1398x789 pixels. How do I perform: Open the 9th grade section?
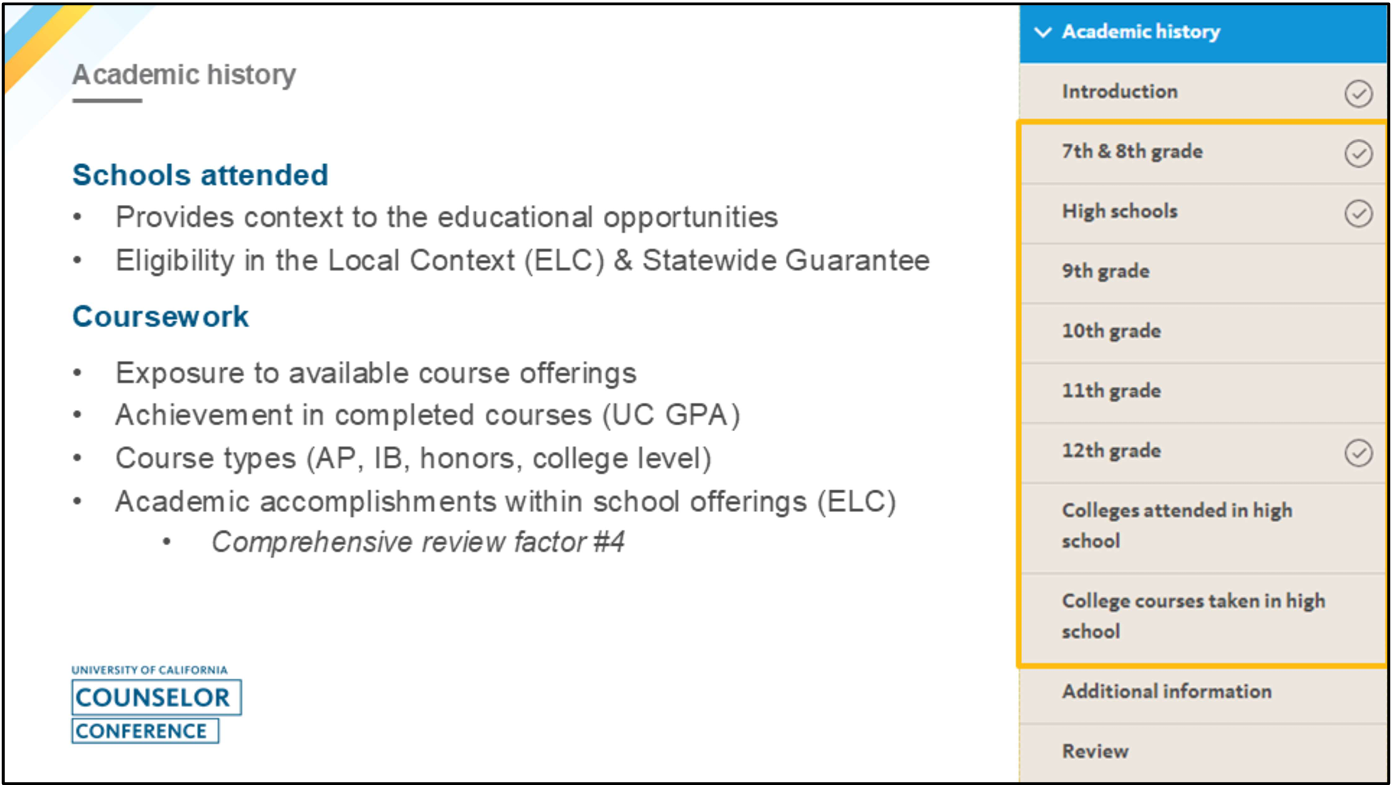click(x=1105, y=272)
